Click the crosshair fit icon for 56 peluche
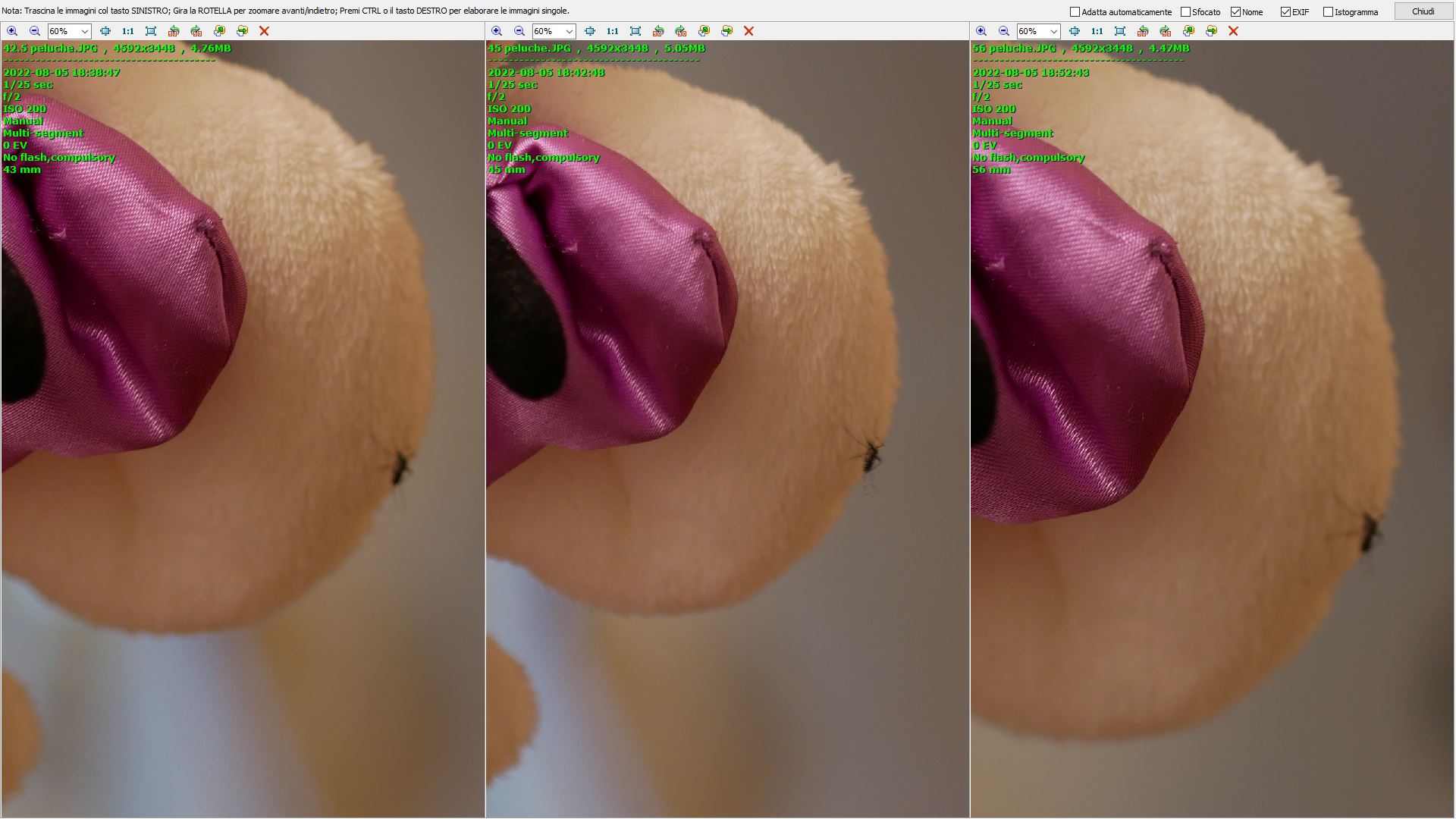 point(1075,31)
